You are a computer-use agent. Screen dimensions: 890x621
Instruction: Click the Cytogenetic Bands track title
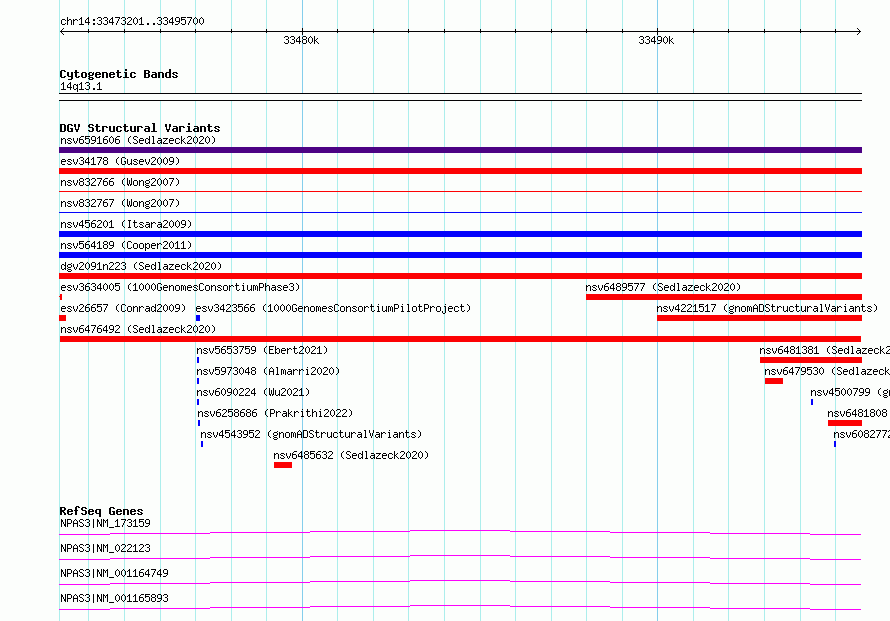pos(119,74)
